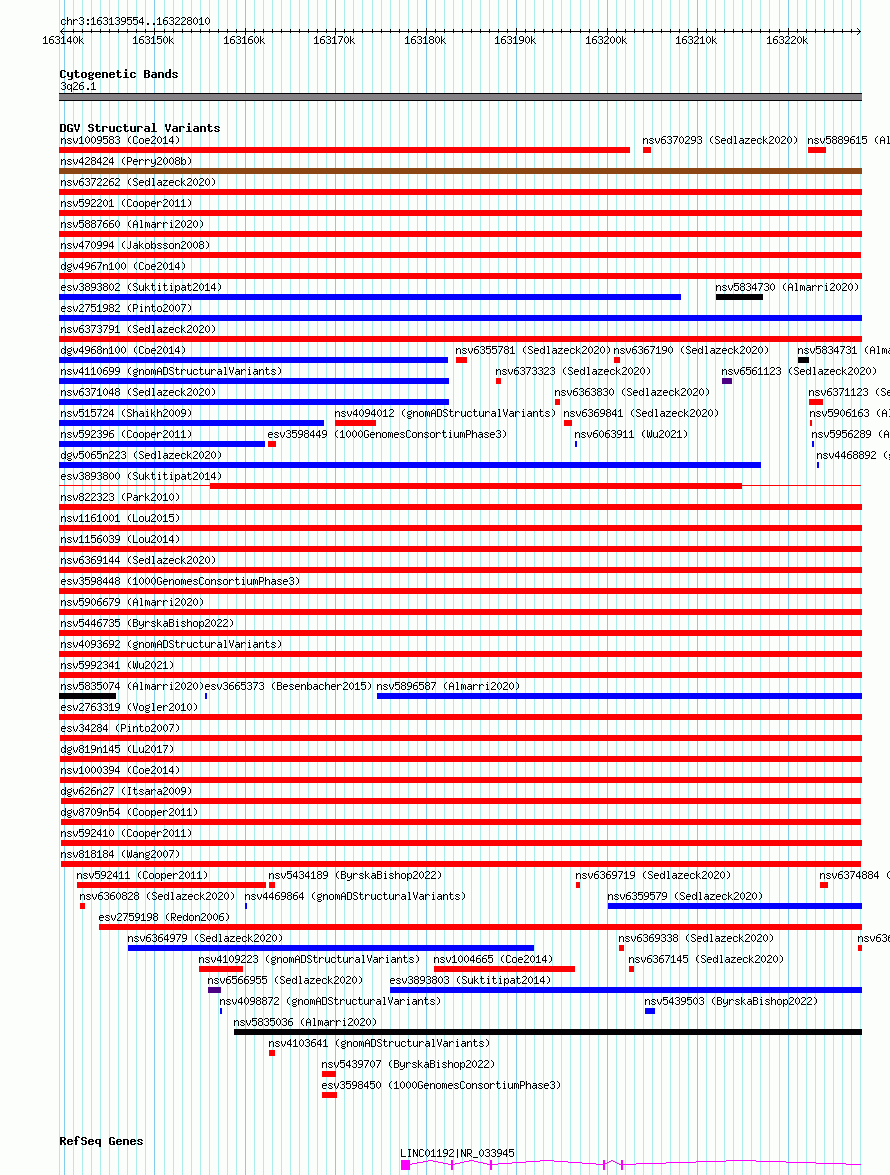Viewport: 890px width, 1175px height.
Task: Select the red nsv592411 (Cooper2011) bar
Action: tap(172, 884)
